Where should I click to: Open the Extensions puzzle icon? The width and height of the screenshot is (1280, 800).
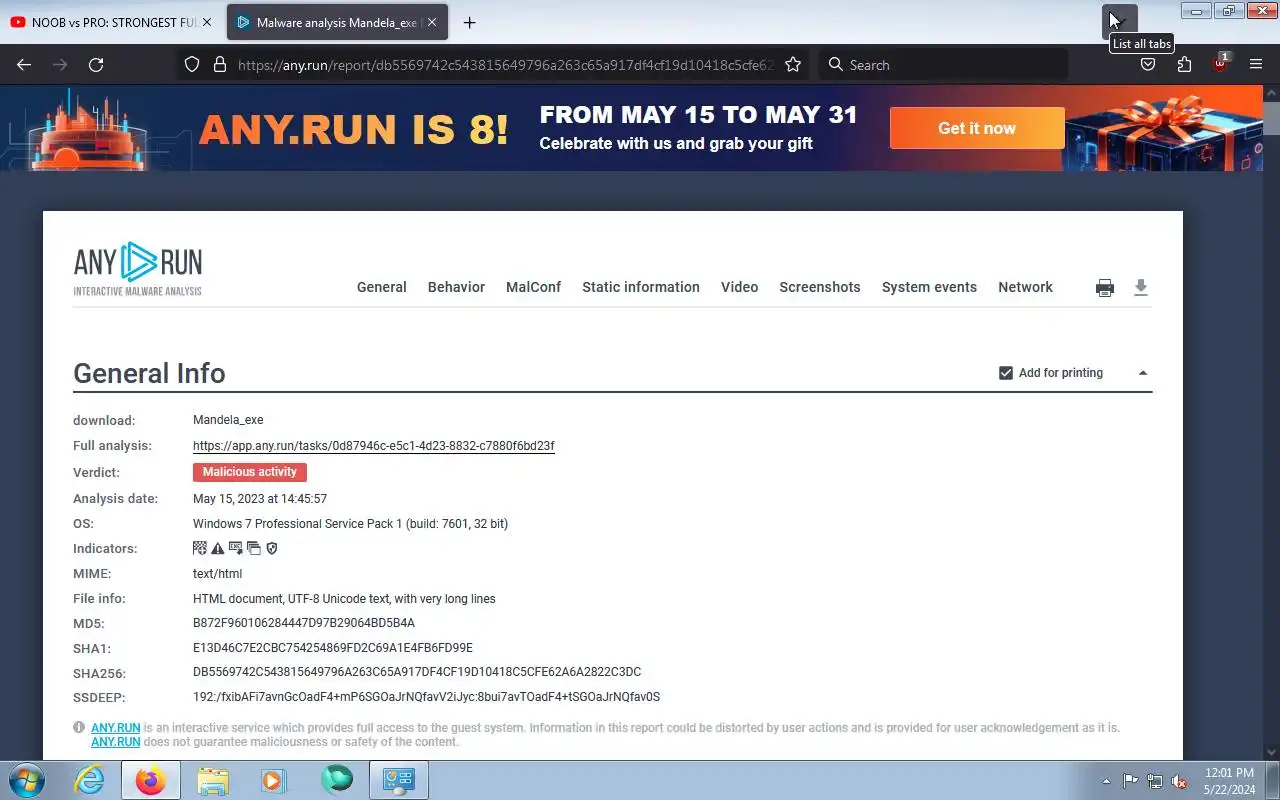click(x=1184, y=65)
